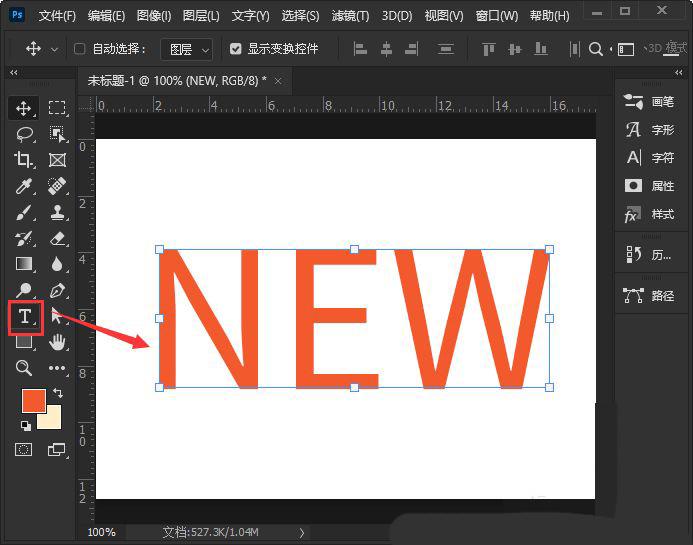
Task: Open the 字符 panel button
Action: point(649,157)
